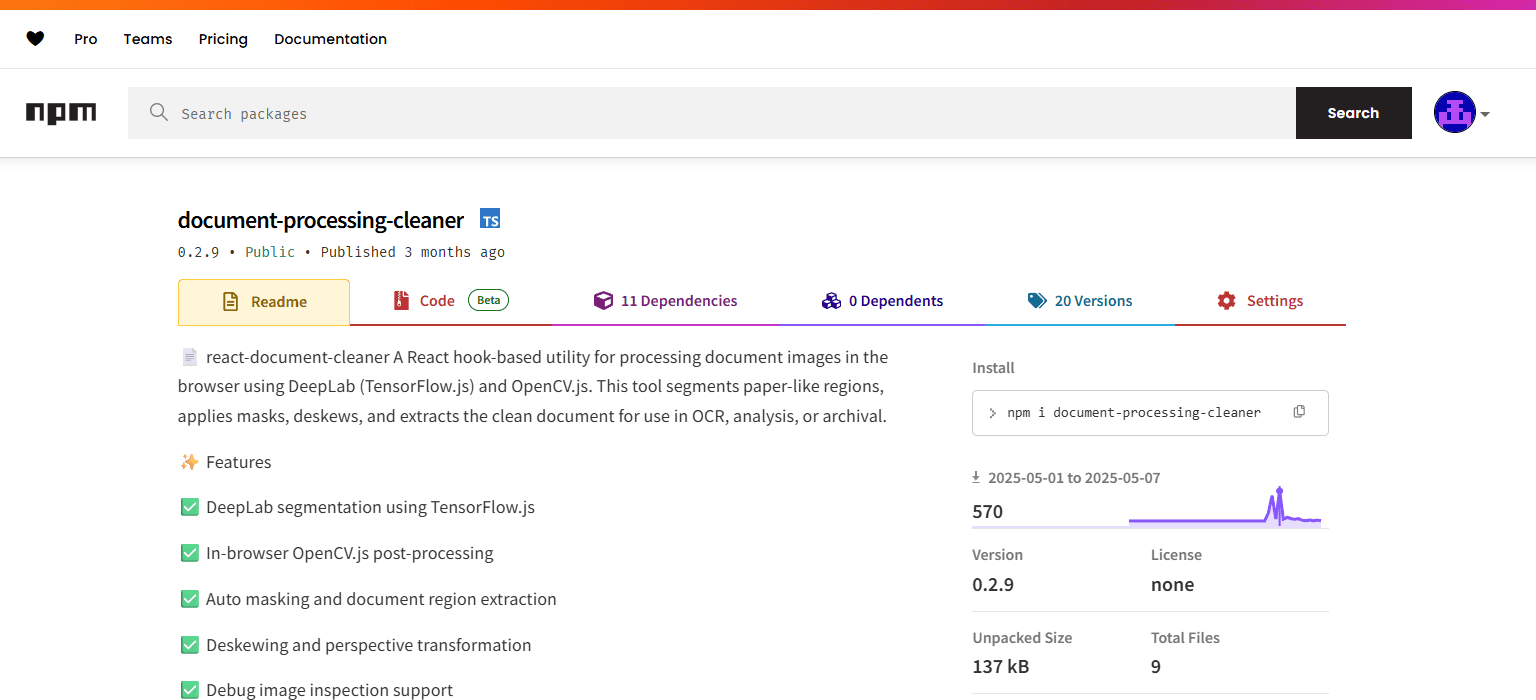
Task: Focus the Search packages input field
Action: point(712,113)
